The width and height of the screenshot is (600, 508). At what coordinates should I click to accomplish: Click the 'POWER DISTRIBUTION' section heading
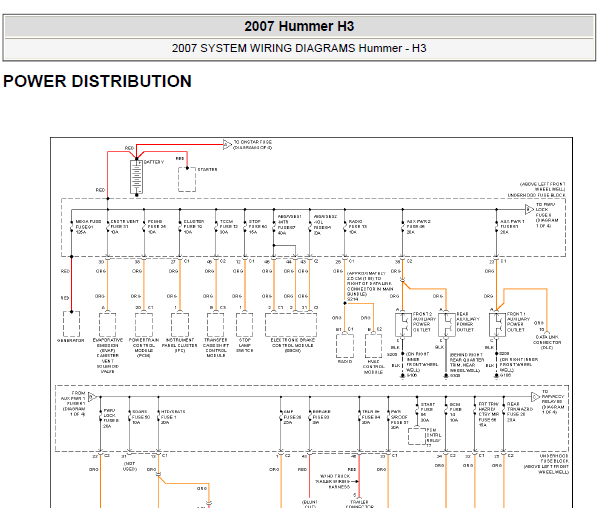97,81
